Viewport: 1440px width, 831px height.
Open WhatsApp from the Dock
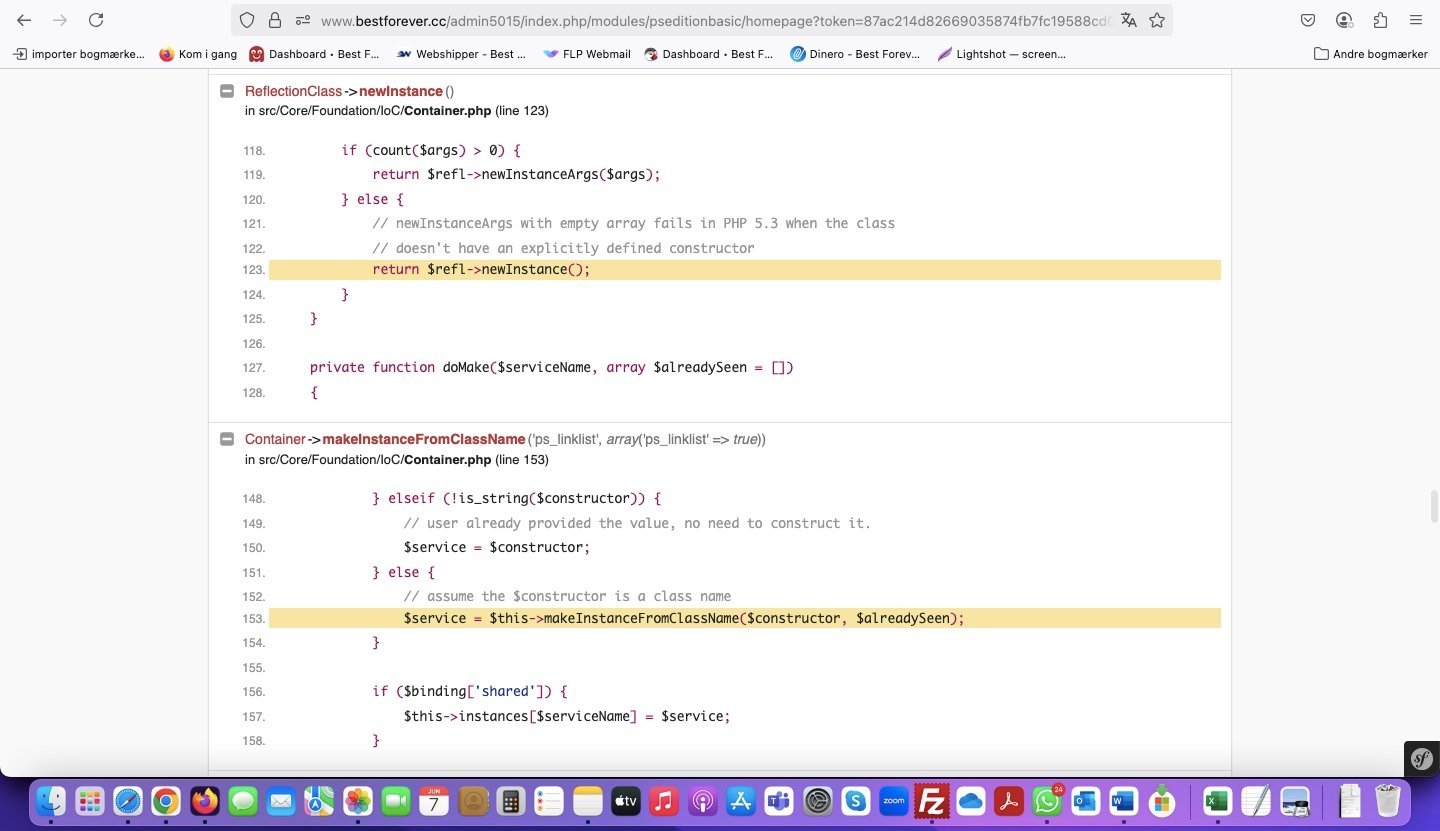[1047, 801]
